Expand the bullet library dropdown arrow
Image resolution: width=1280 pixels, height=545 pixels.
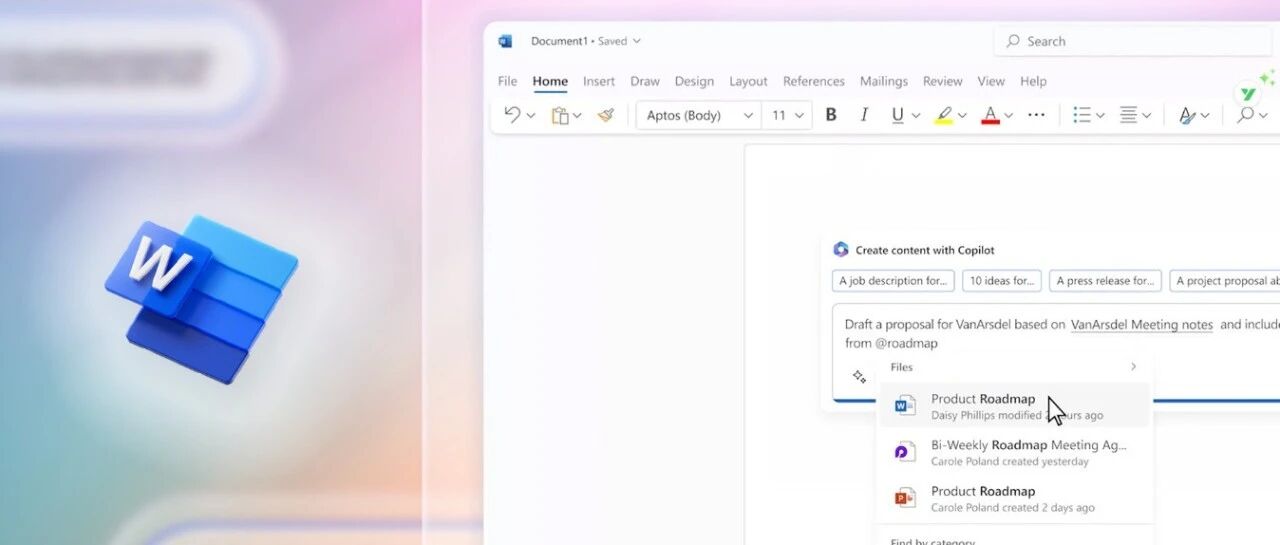pyautogui.click(x=1100, y=116)
